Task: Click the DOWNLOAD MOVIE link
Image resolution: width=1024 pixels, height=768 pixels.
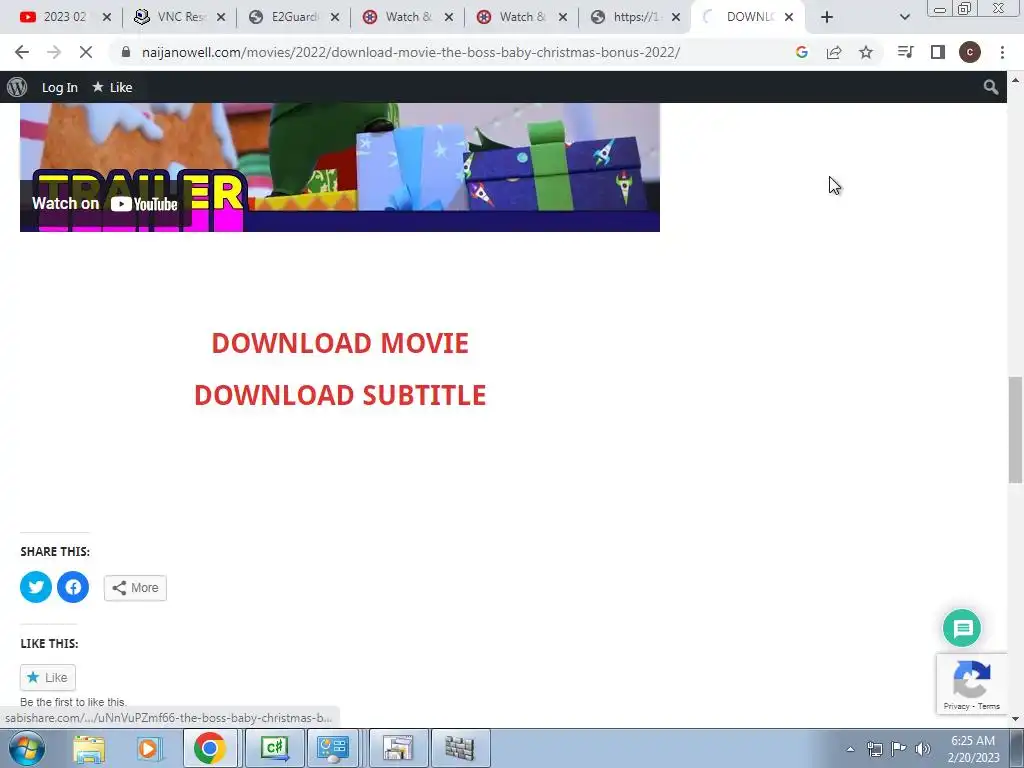Action: (x=340, y=344)
